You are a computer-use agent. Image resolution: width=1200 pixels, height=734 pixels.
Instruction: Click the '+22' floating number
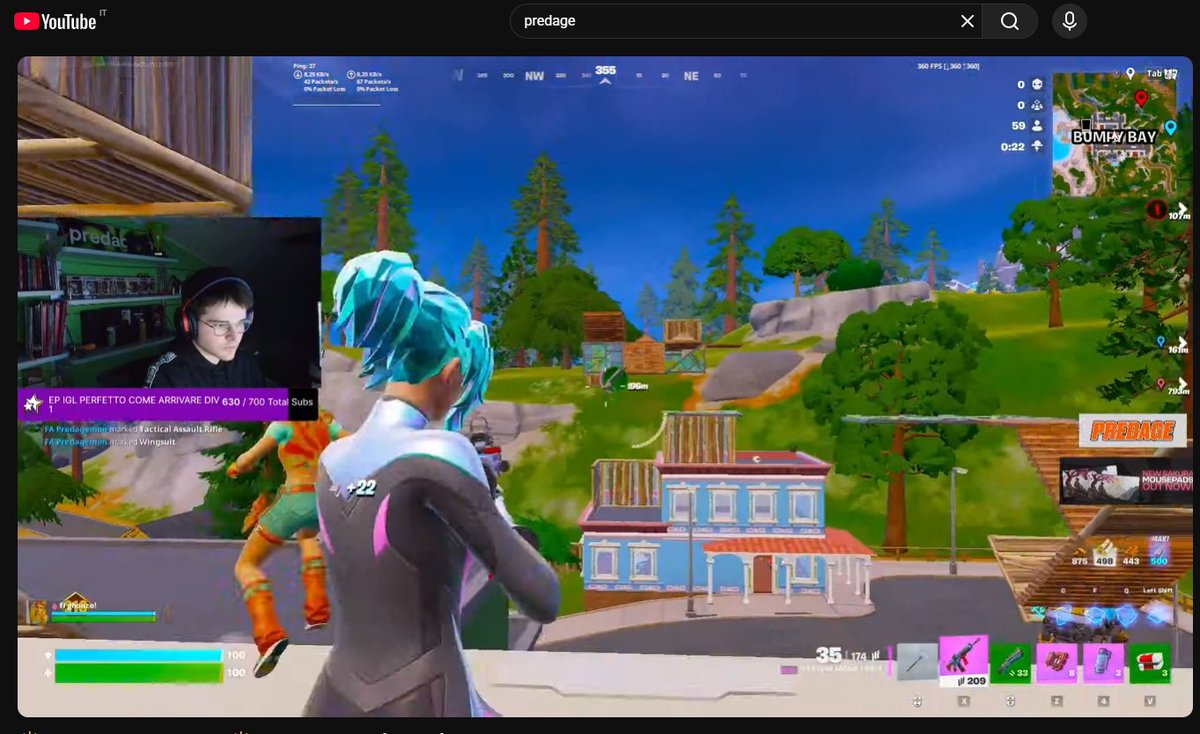[360, 487]
